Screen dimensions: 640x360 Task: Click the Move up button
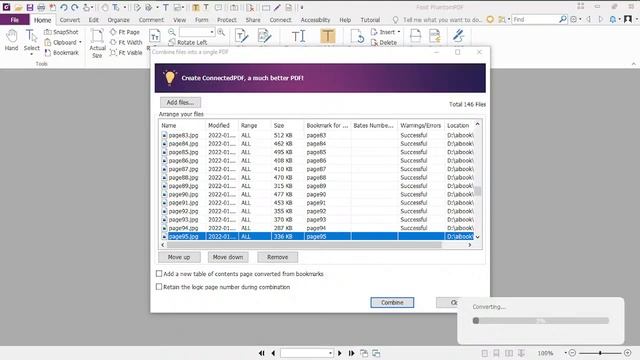click(x=179, y=257)
